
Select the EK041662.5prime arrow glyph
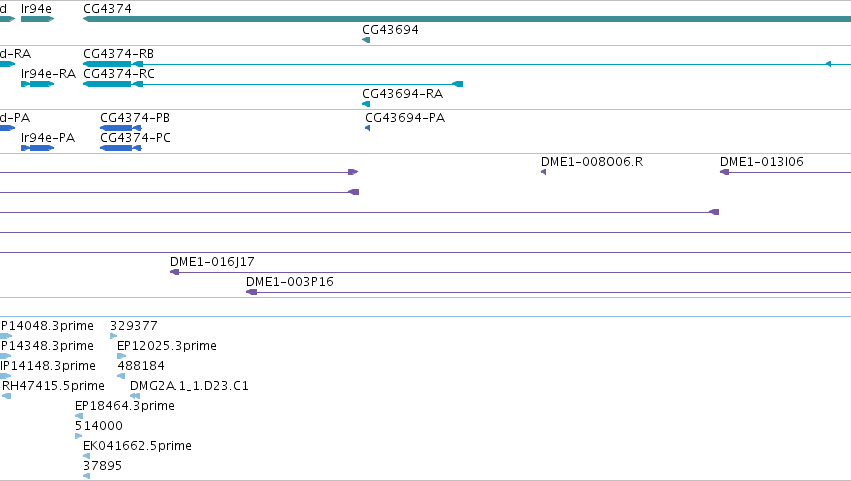point(87,456)
